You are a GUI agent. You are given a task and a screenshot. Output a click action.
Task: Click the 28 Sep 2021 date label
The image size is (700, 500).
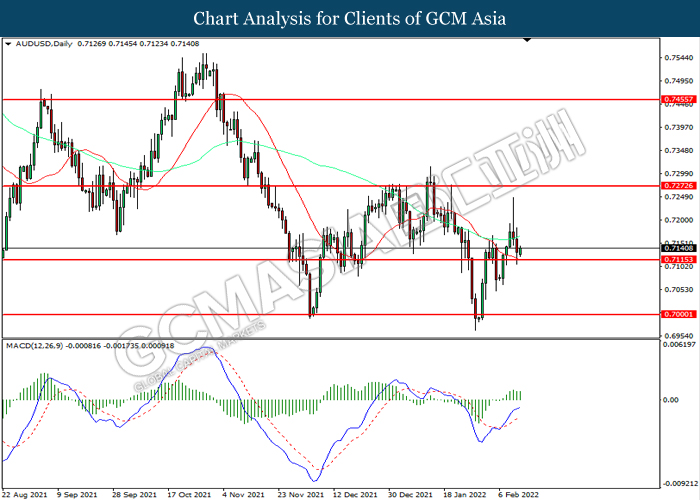tap(134, 495)
